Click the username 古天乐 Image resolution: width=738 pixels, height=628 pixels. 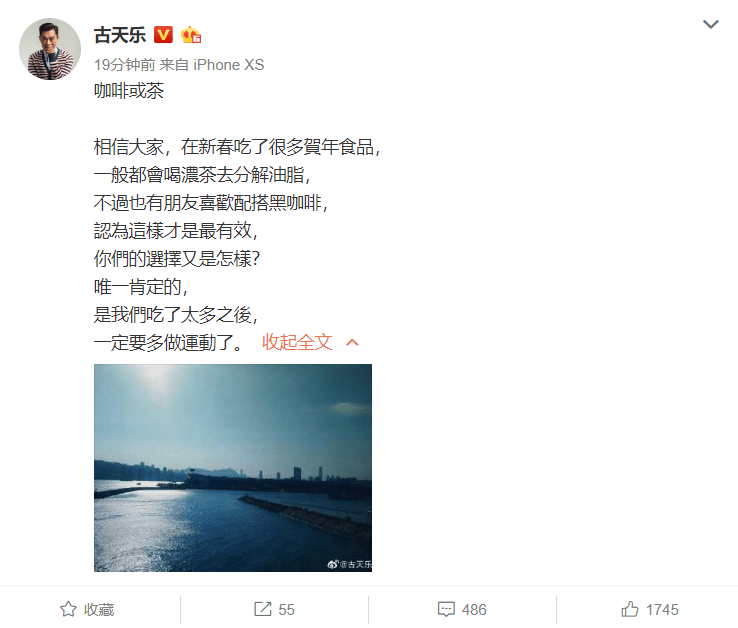[x=120, y=35]
